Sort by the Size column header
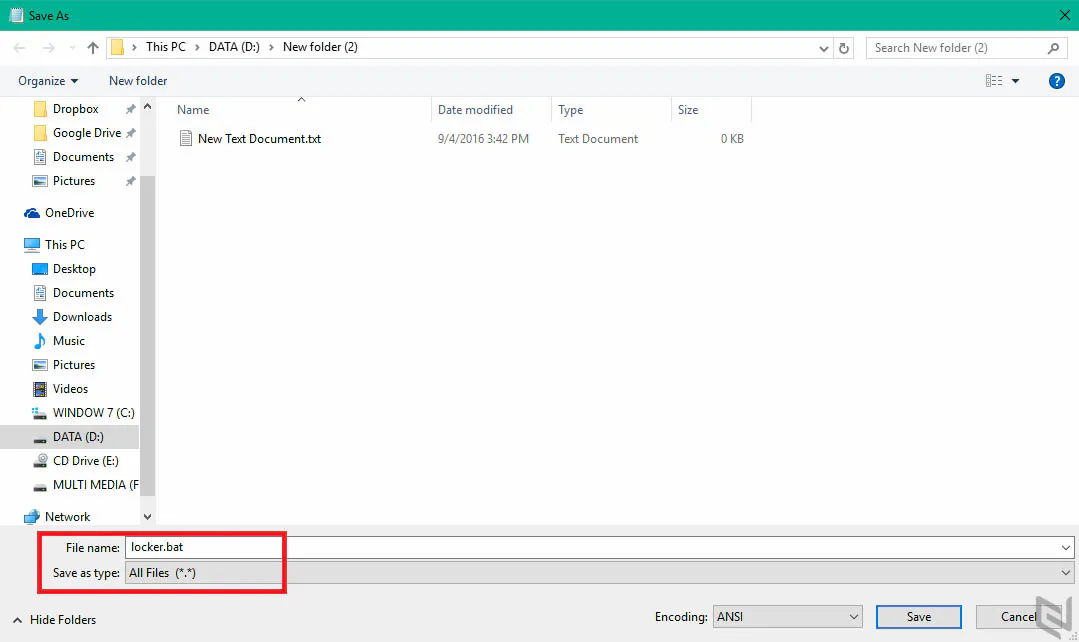Screen dimensions: 1079x642 click(688, 110)
